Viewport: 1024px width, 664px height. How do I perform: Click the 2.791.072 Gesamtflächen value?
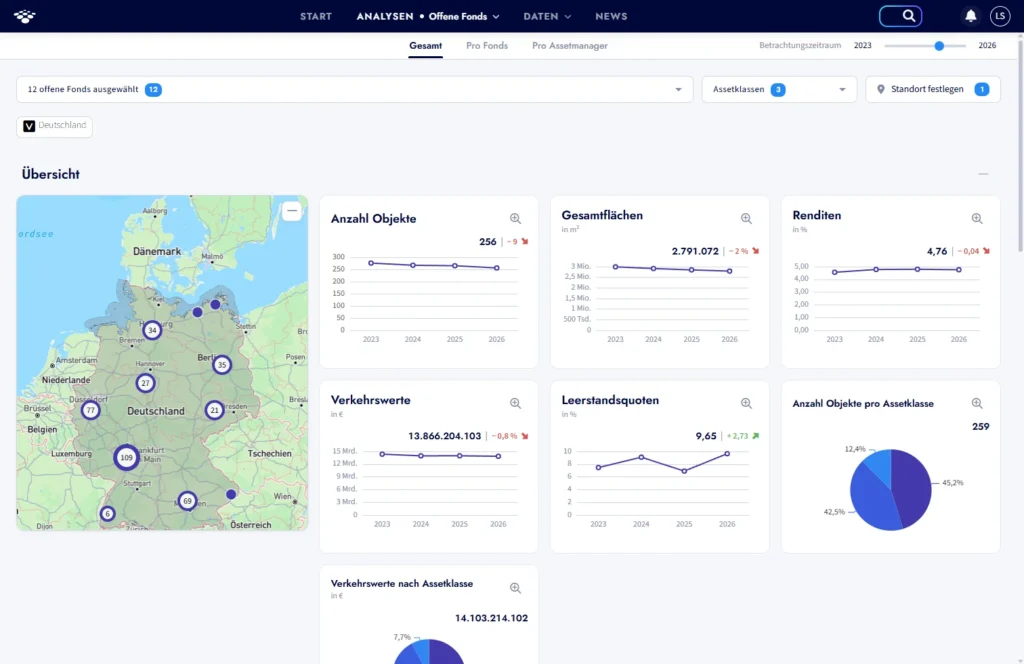(695, 251)
